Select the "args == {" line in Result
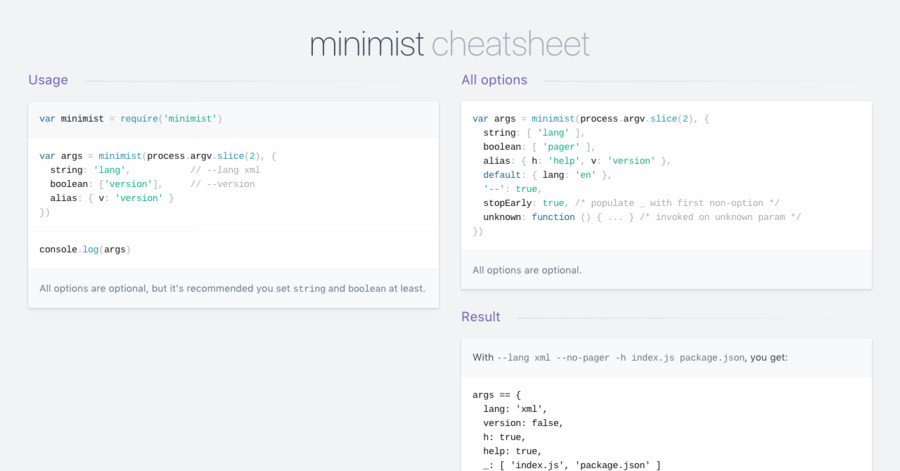This screenshot has width=900, height=471. [497, 395]
